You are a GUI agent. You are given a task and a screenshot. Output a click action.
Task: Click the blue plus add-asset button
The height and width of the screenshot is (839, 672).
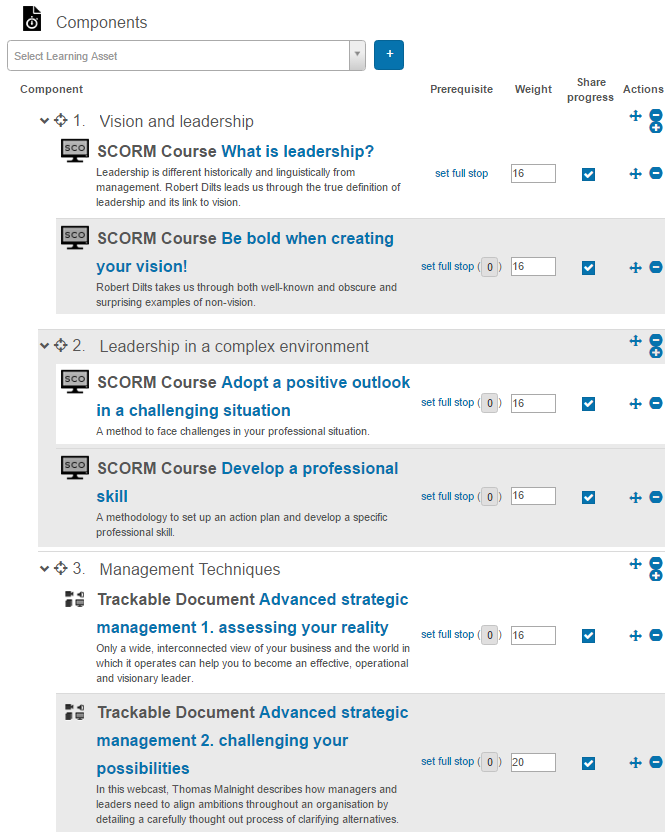tap(389, 55)
